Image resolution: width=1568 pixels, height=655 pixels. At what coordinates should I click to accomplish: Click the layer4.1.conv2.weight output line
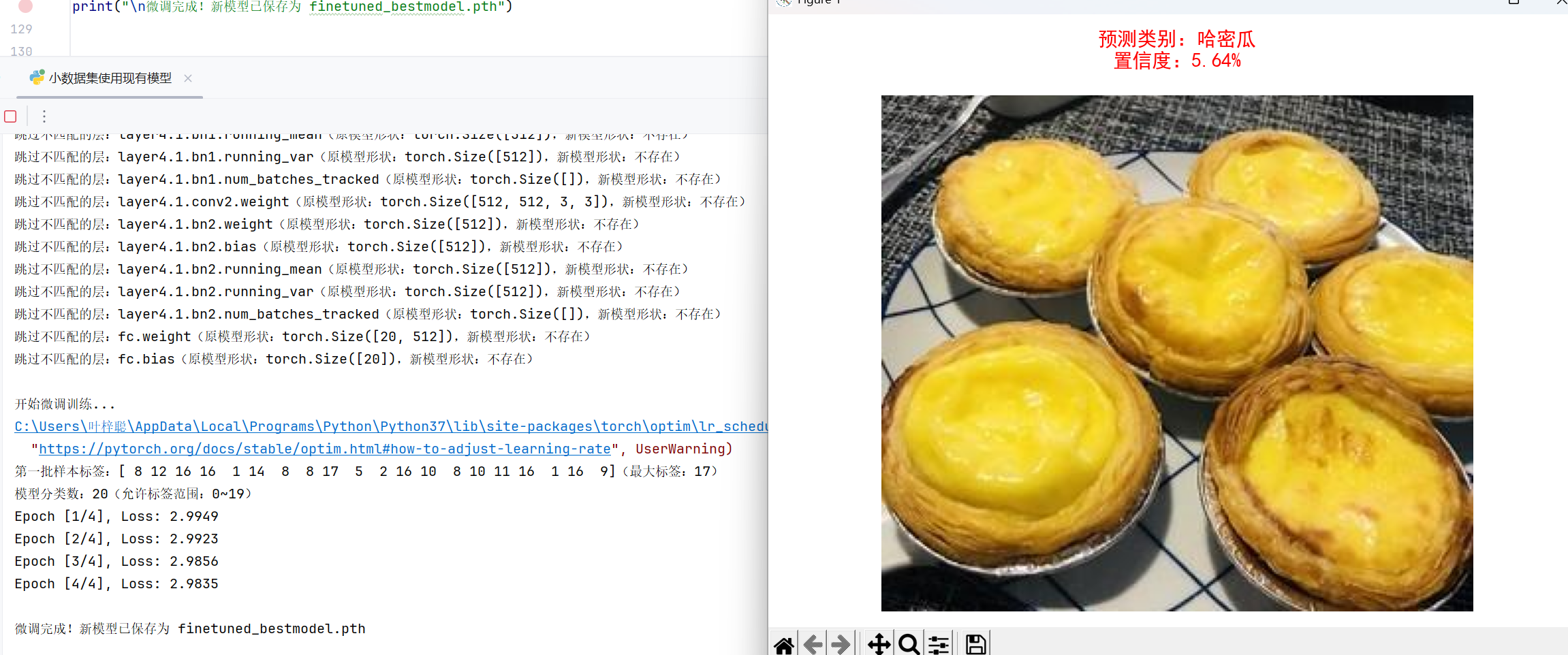[380, 202]
